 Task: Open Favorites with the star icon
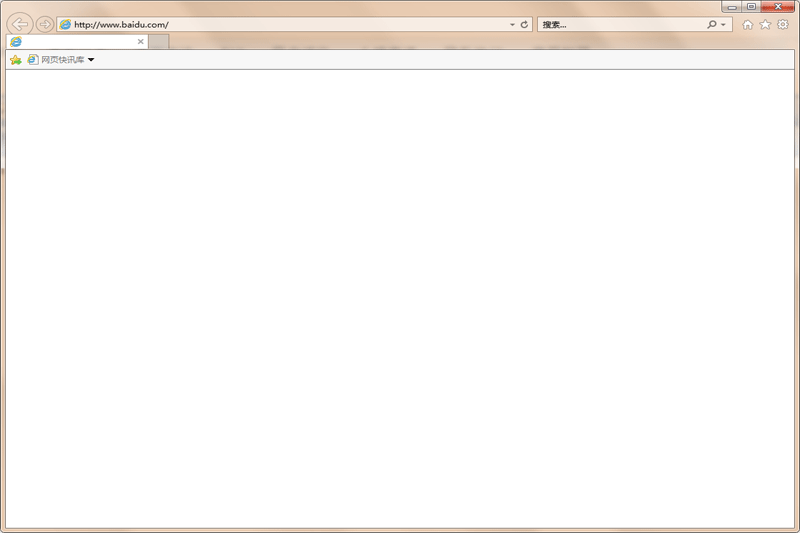(765, 24)
